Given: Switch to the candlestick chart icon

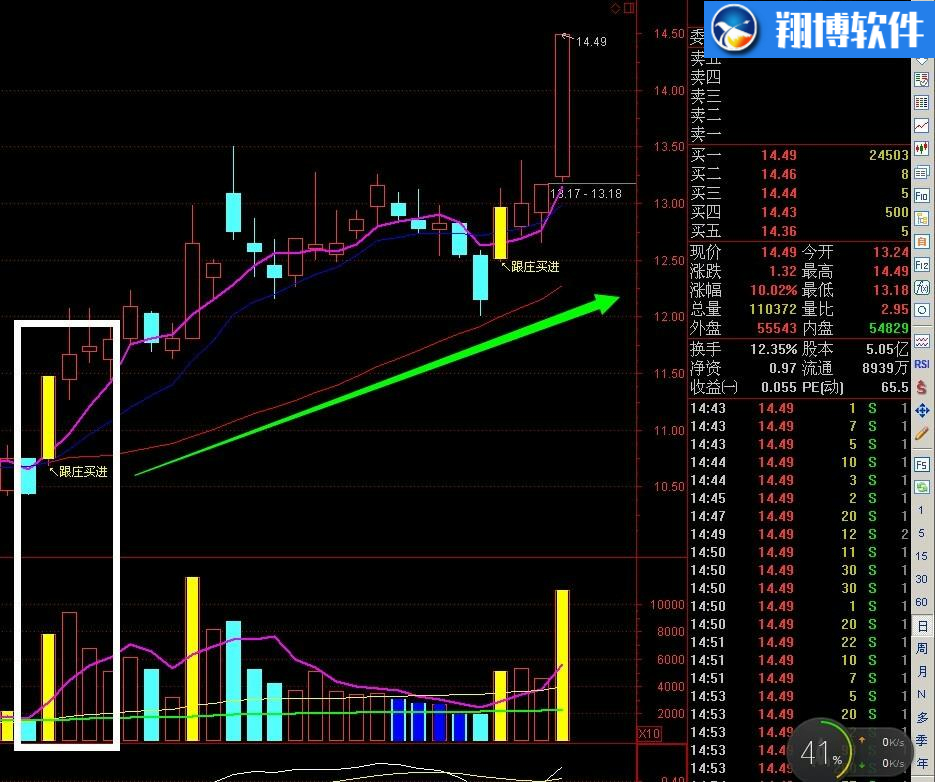Looking at the screenshot, I should coord(921,149).
